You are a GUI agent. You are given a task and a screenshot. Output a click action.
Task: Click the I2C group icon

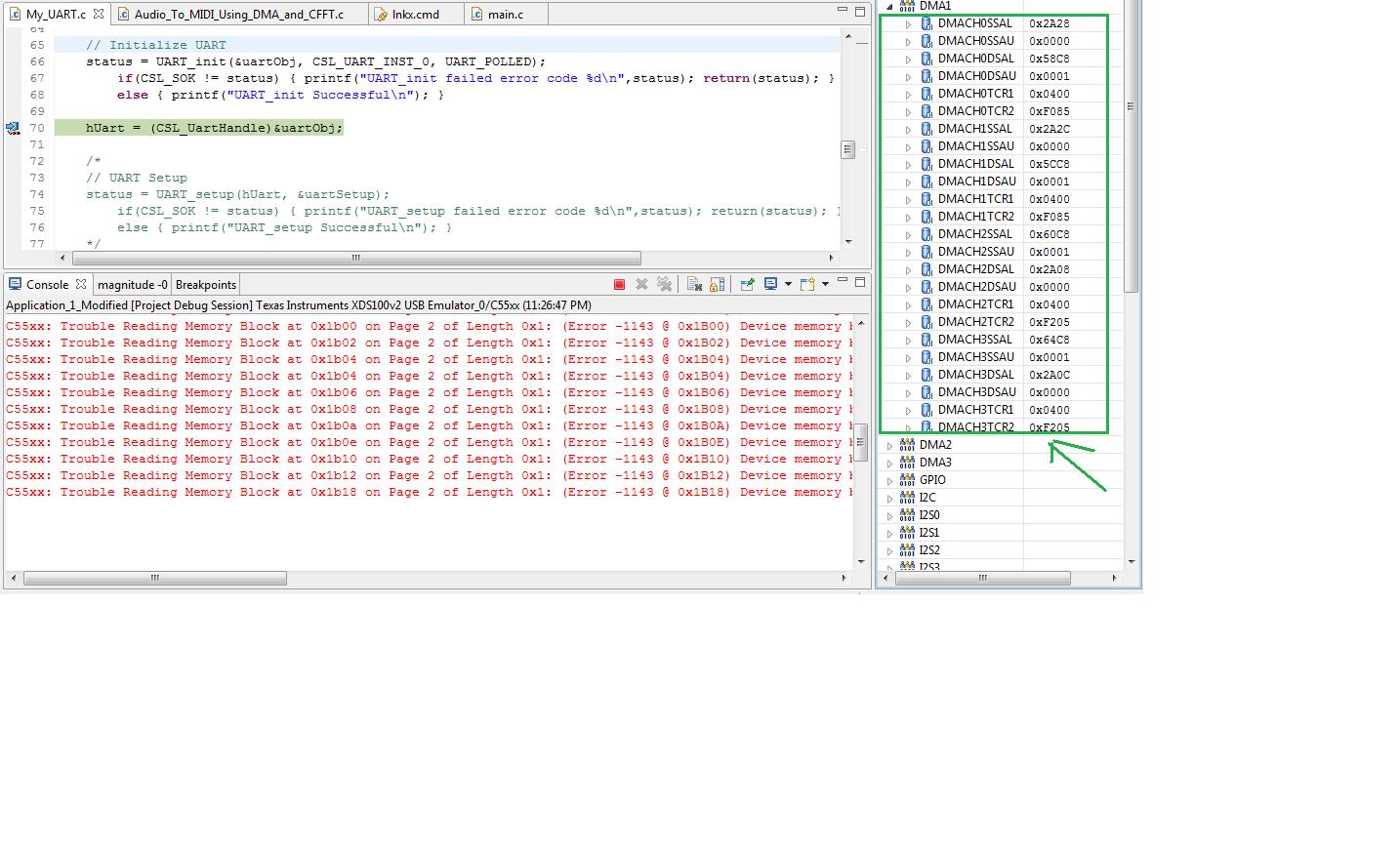[x=907, y=498]
